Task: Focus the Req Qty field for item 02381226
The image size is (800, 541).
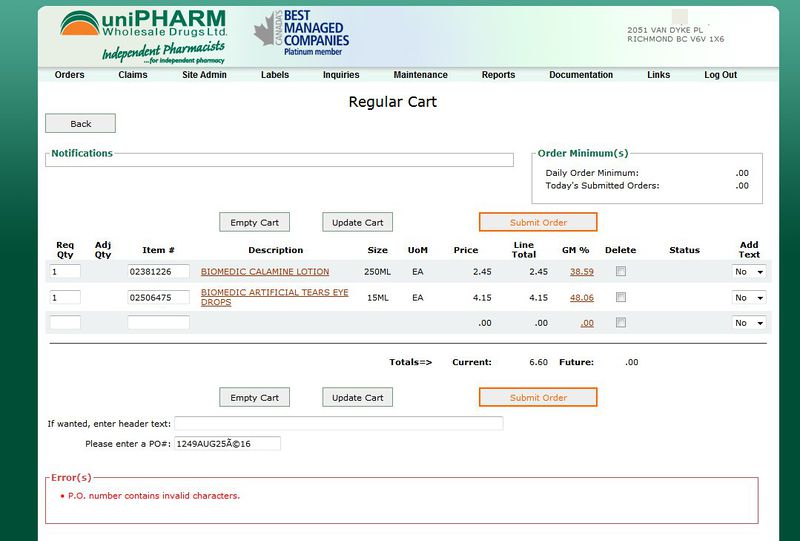Action: 65,272
